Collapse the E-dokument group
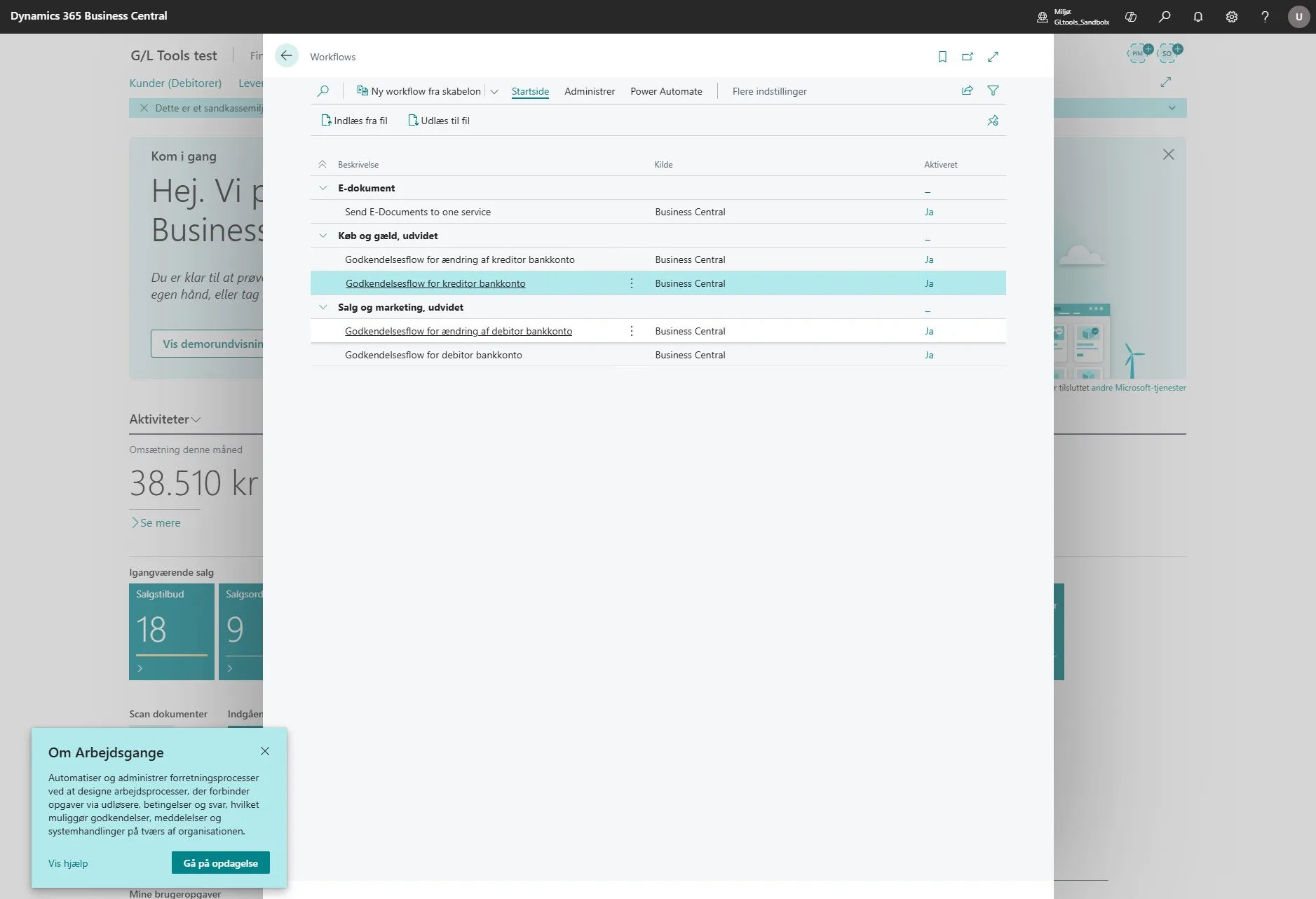This screenshot has height=899, width=1316. [323, 188]
